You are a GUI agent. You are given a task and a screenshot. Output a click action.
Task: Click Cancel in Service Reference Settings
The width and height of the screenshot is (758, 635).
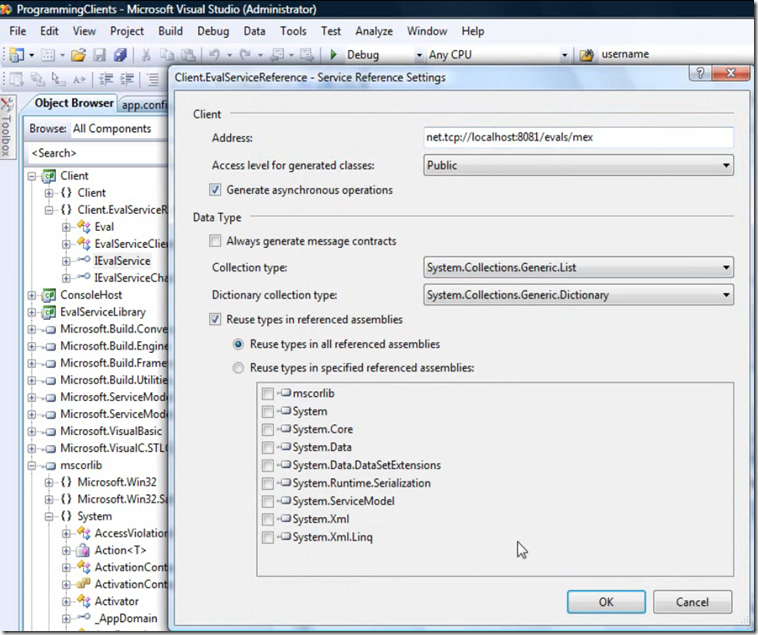coord(692,602)
